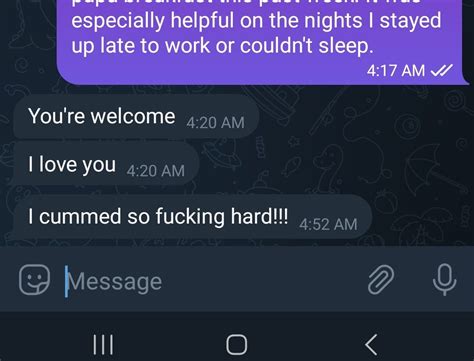Tap the double-check read receipt icon
Image resolution: width=474 pixels, height=361 pixels.
(441, 70)
